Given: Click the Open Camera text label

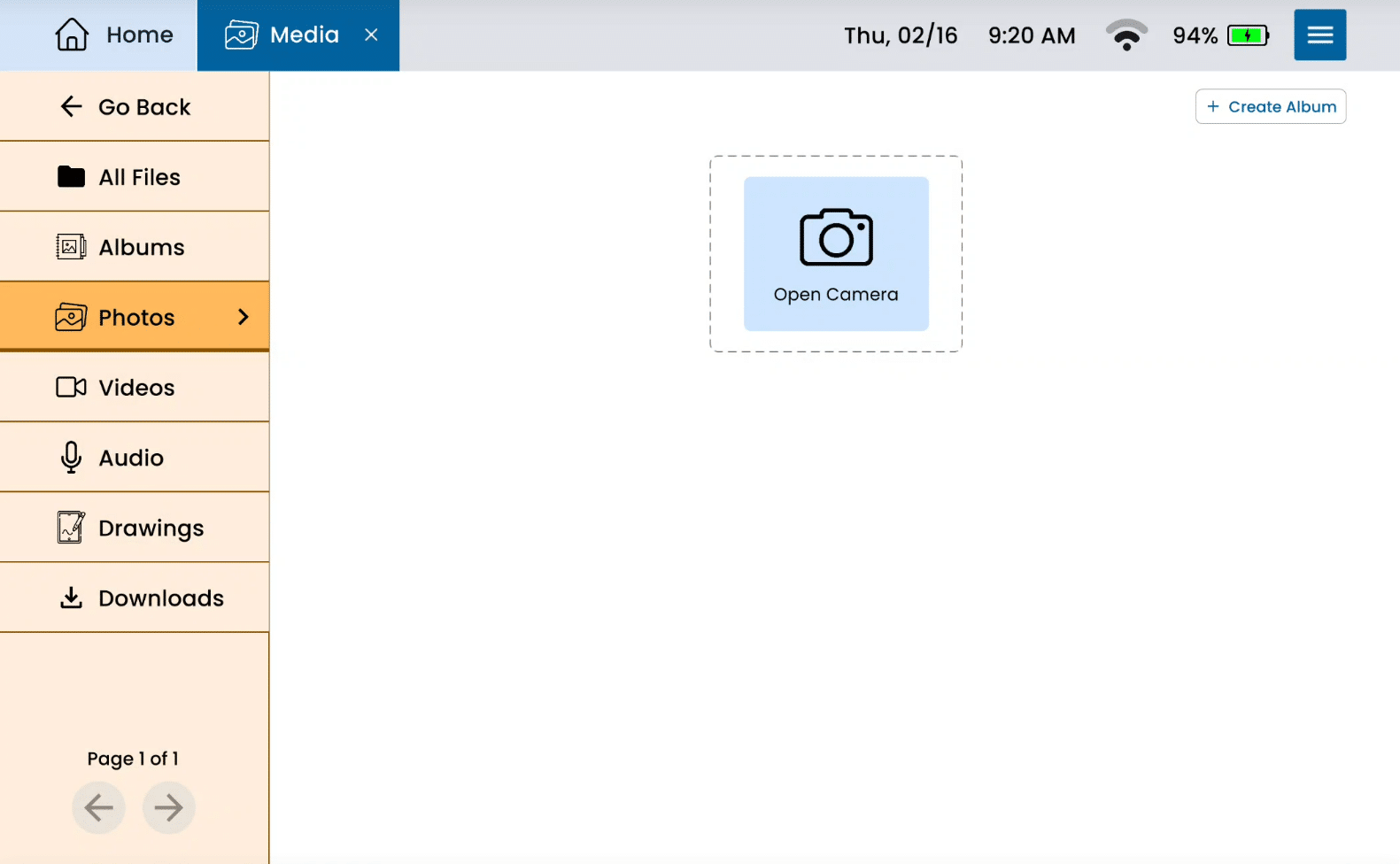Looking at the screenshot, I should click(x=836, y=295).
